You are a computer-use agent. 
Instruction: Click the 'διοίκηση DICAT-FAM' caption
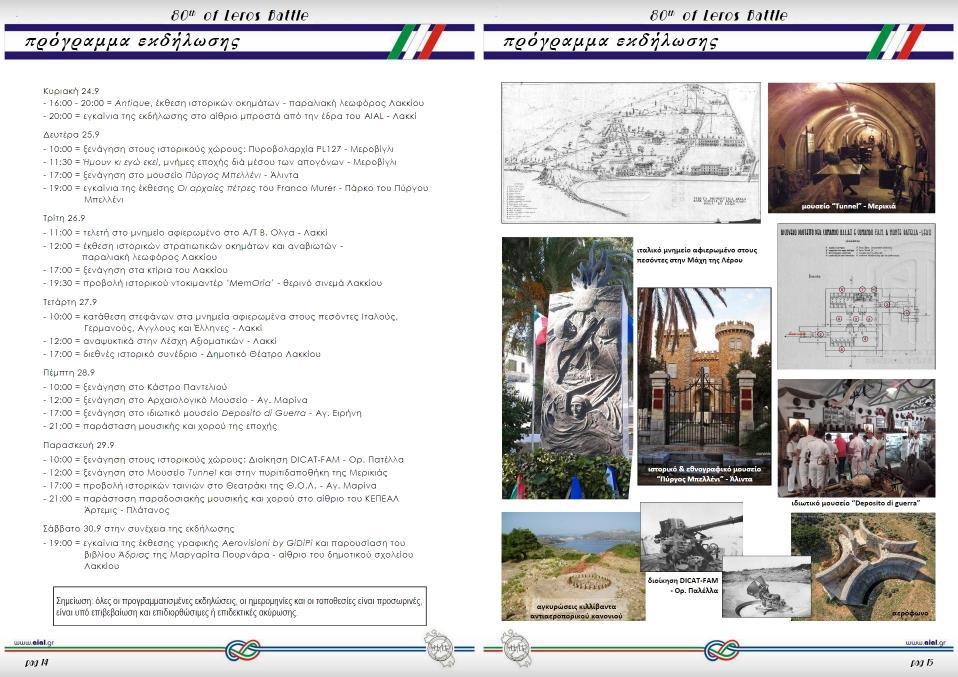[683, 585]
